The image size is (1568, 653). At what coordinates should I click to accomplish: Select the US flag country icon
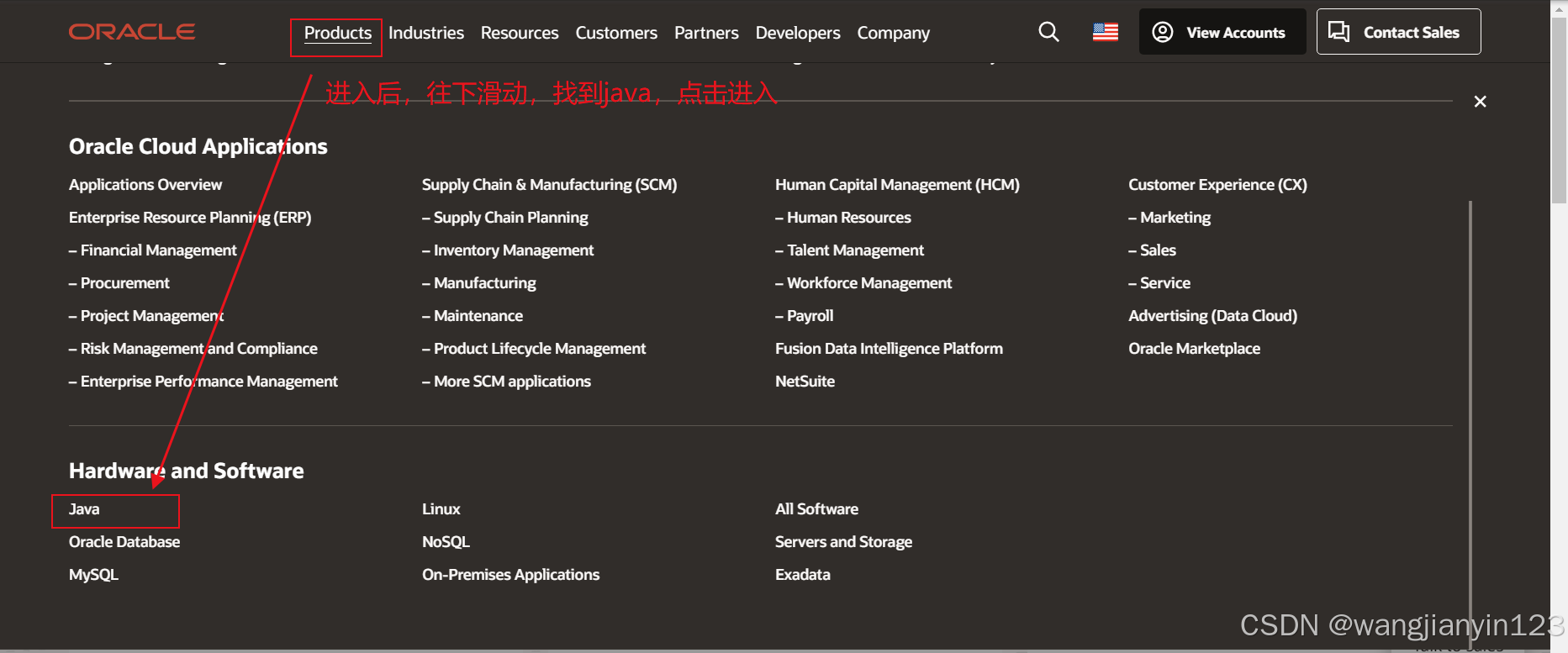click(1106, 32)
